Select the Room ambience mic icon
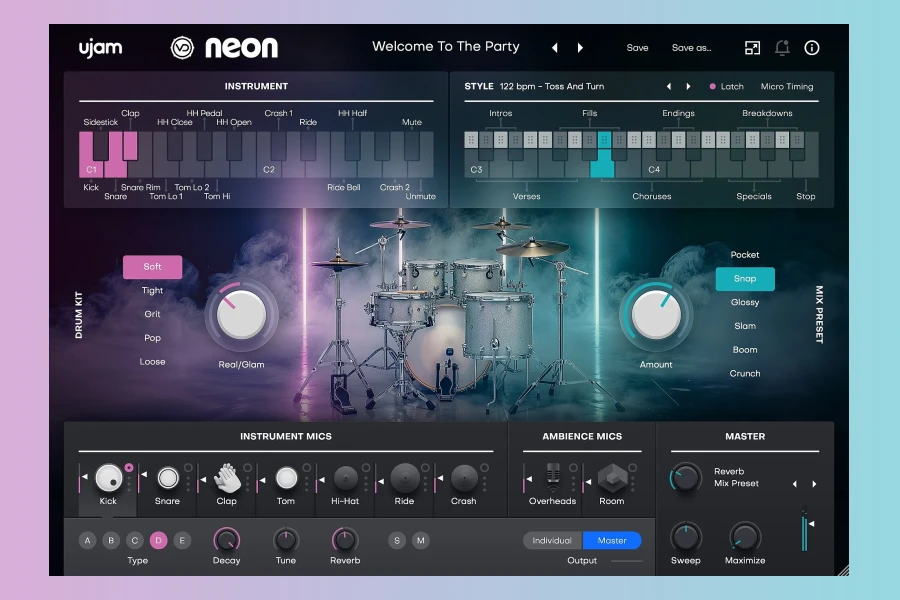 click(x=612, y=478)
